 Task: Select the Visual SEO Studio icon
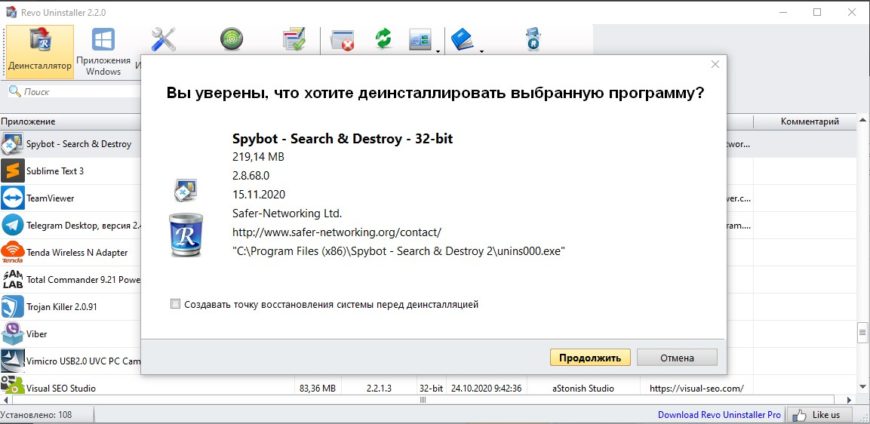[x=12, y=387]
